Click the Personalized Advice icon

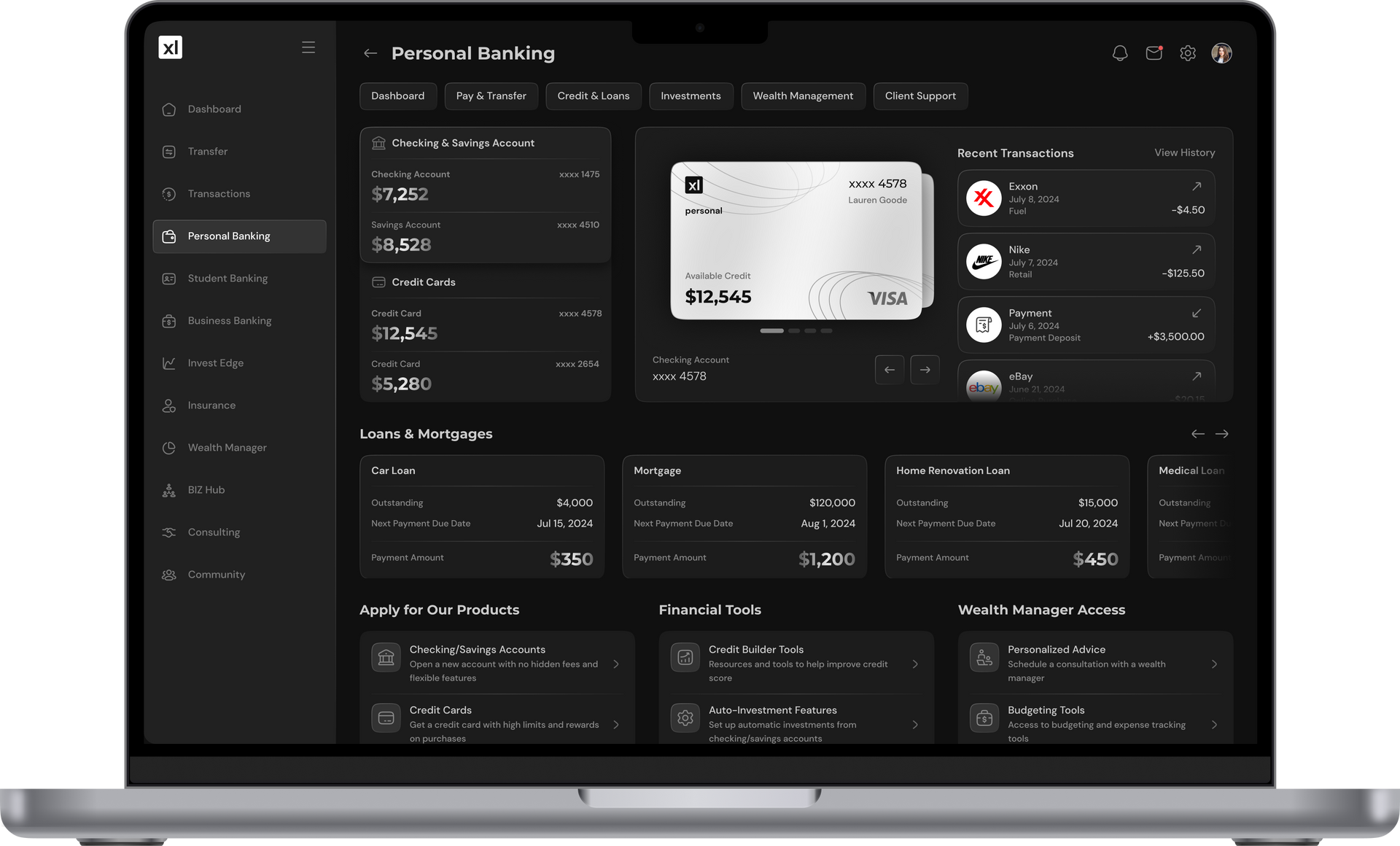(984, 657)
